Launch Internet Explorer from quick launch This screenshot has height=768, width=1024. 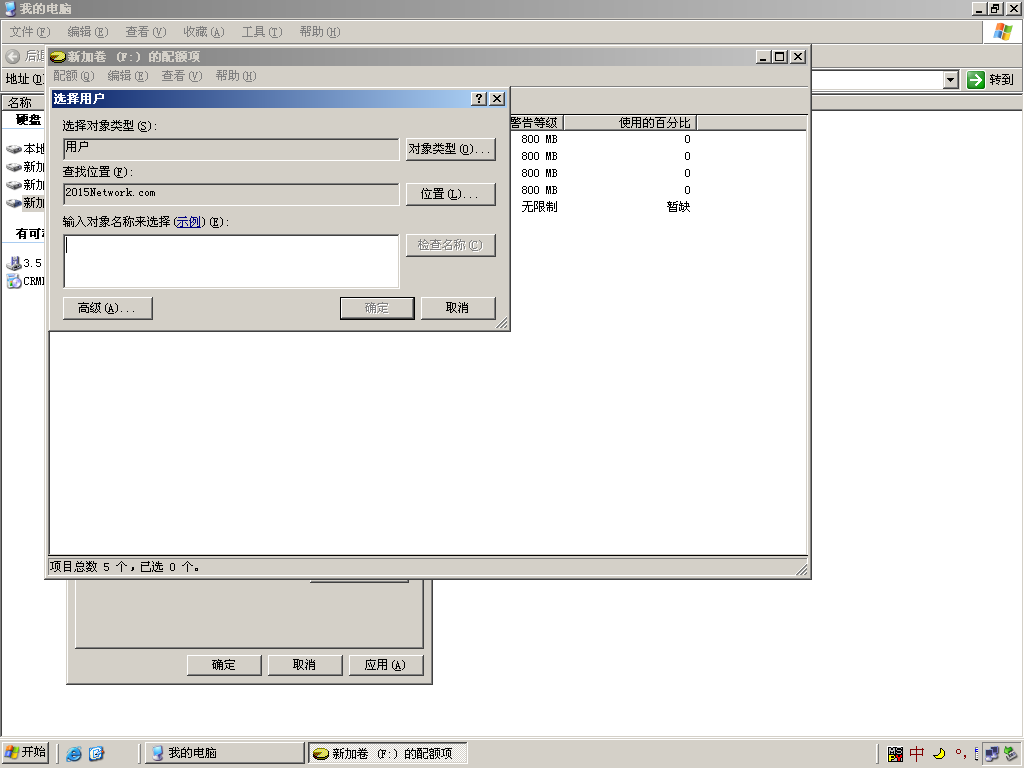tap(74, 754)
